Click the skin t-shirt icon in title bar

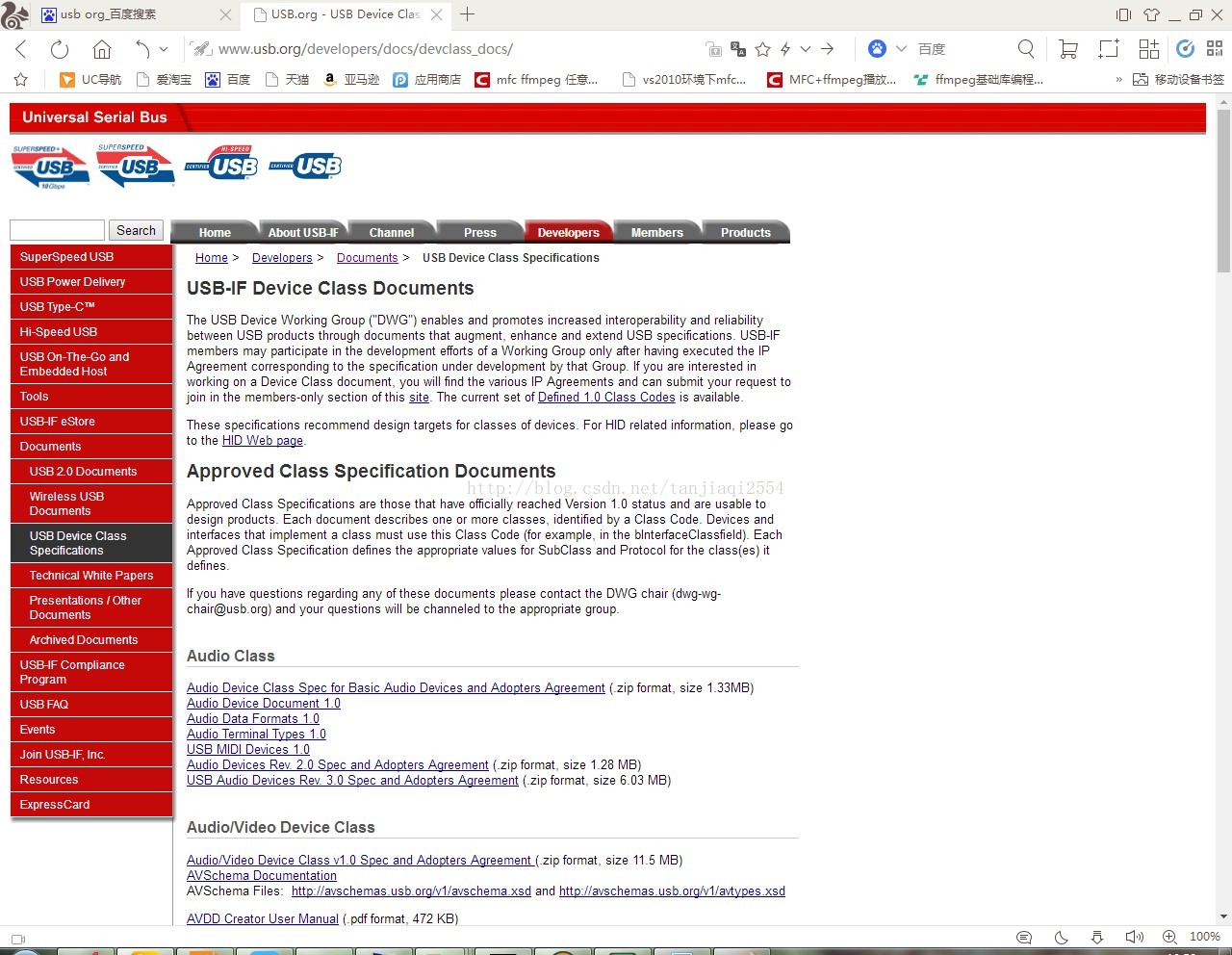point(1151,14)
